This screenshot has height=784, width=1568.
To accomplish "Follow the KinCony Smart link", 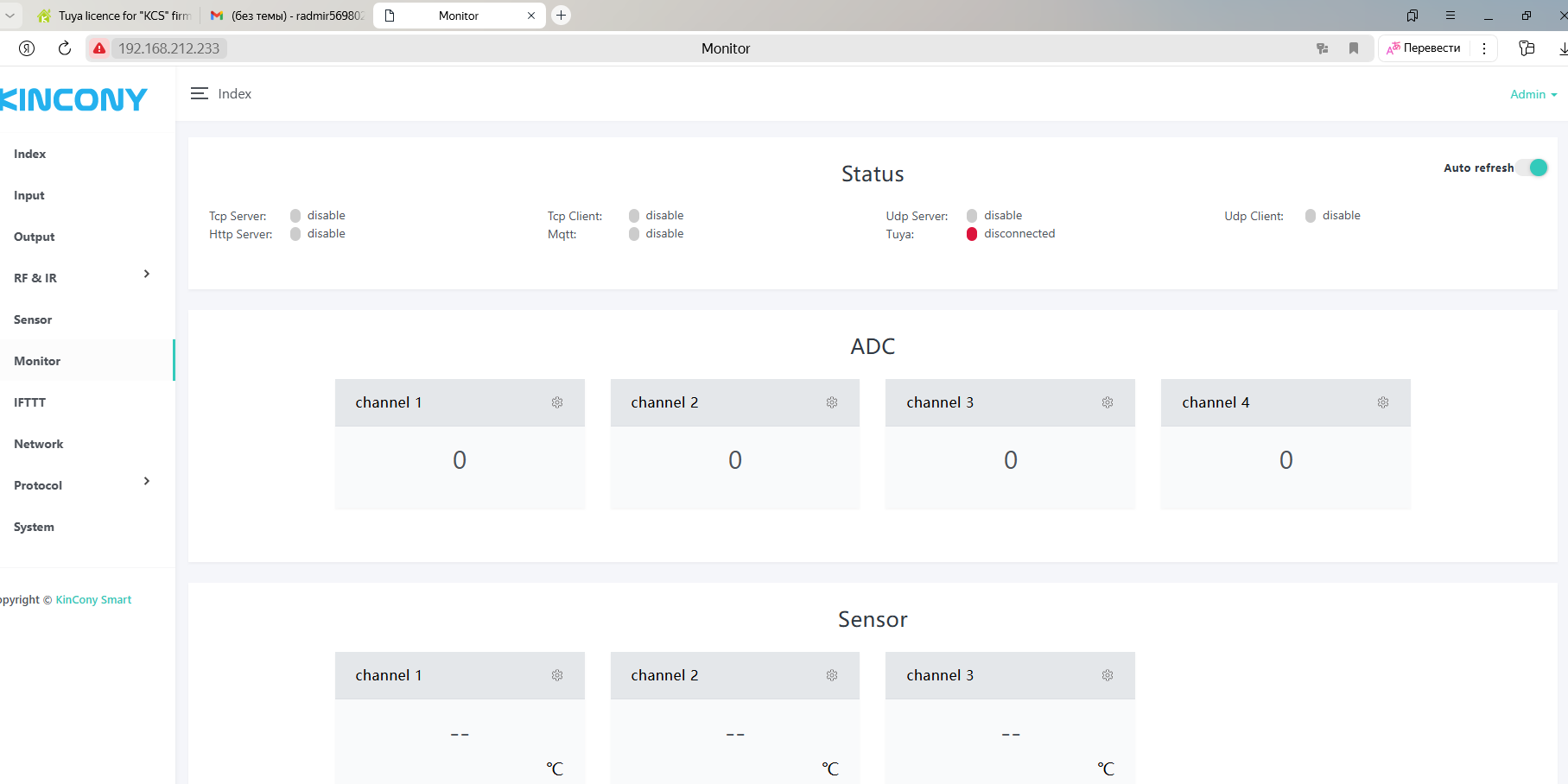I will [x=93, y=599].
